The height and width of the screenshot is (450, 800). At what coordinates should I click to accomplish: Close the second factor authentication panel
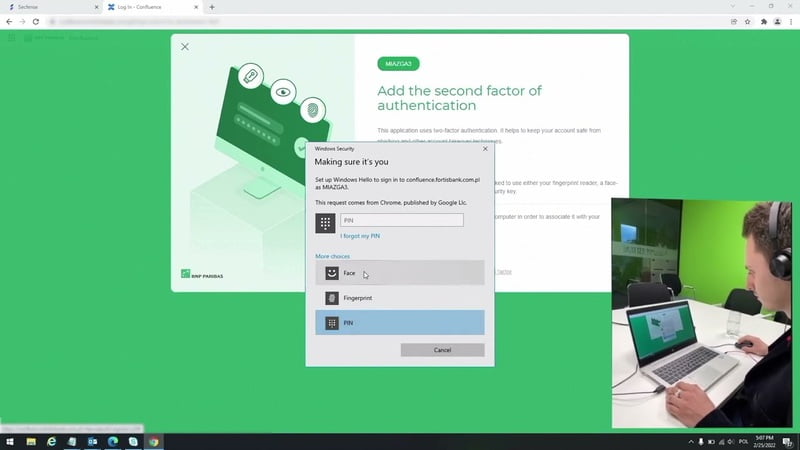[184, 47]
